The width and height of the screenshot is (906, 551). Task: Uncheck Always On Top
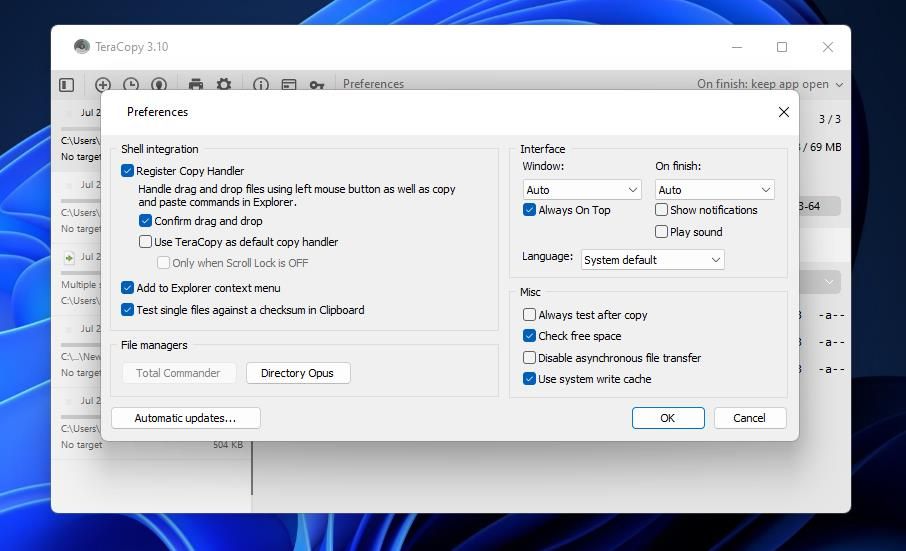529,210
